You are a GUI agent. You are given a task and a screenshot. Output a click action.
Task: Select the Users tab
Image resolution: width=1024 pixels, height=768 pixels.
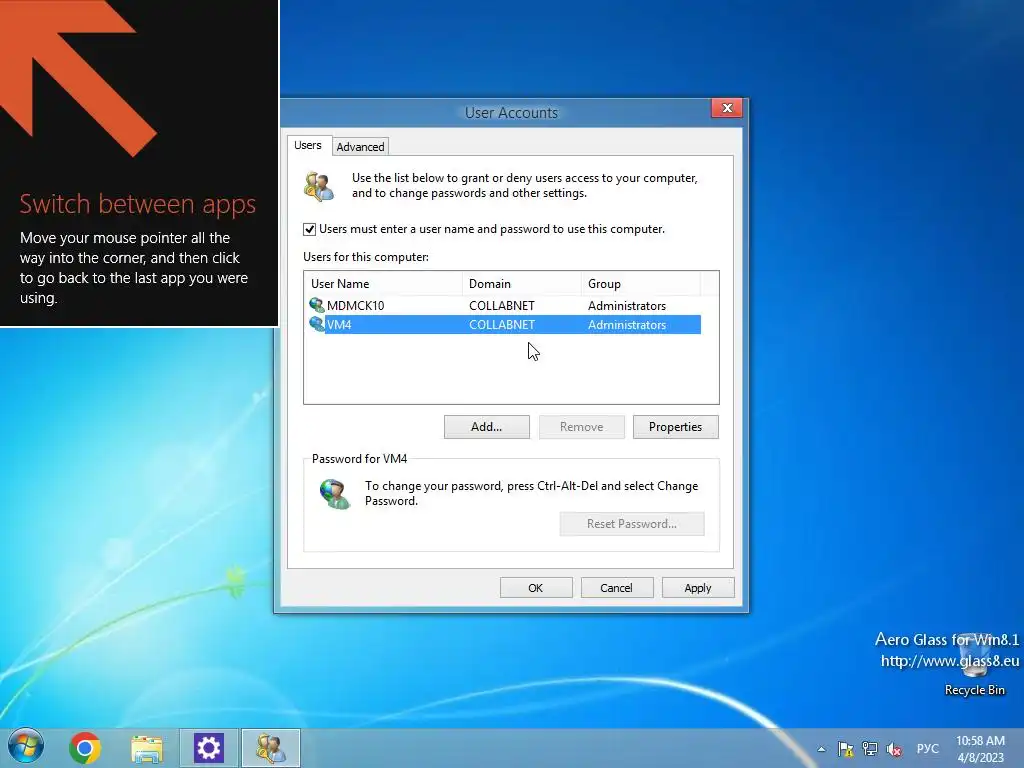pos(308,145)
